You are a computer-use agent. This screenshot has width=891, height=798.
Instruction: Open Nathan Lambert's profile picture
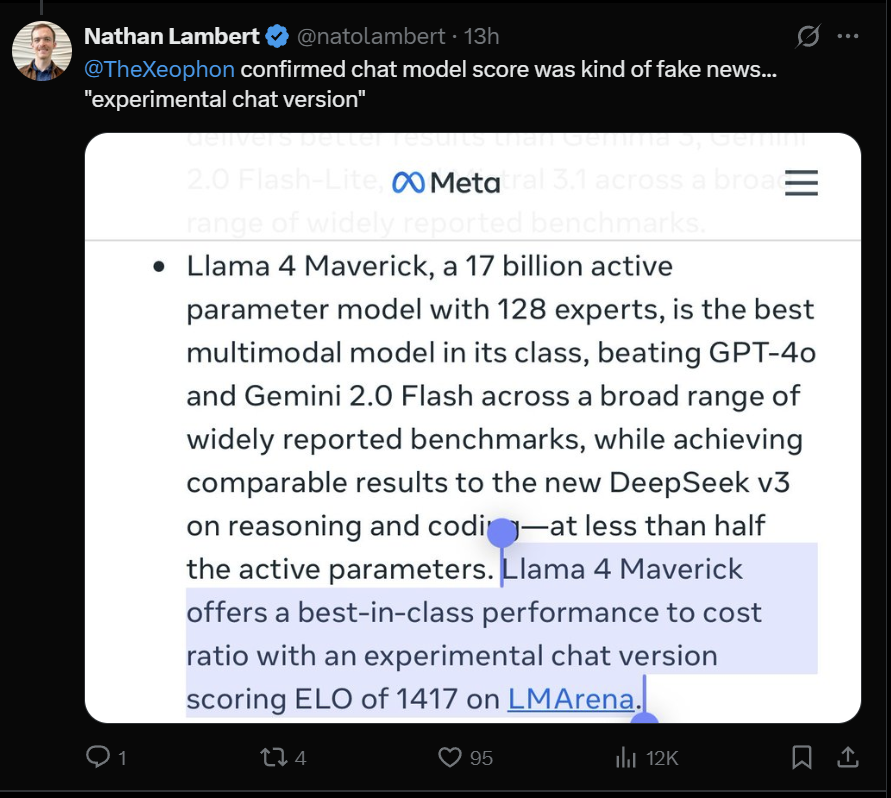pos(42,51)
